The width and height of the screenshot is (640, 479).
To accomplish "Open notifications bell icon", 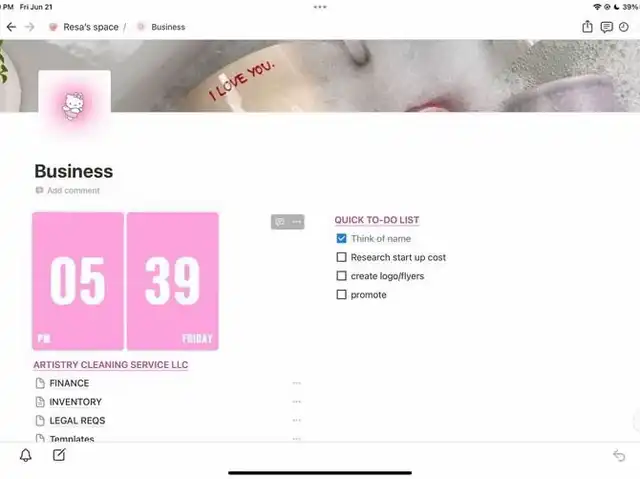I will coord(26,455).
